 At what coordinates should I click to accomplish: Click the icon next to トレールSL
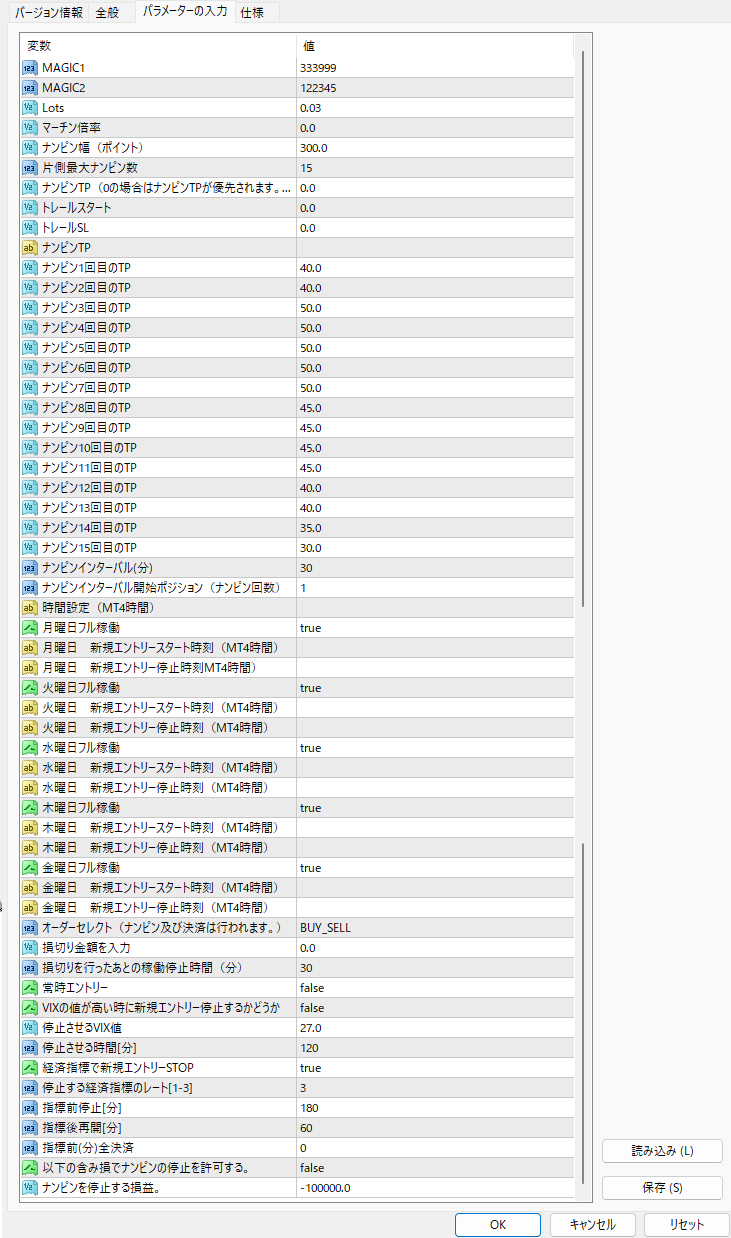29,228
